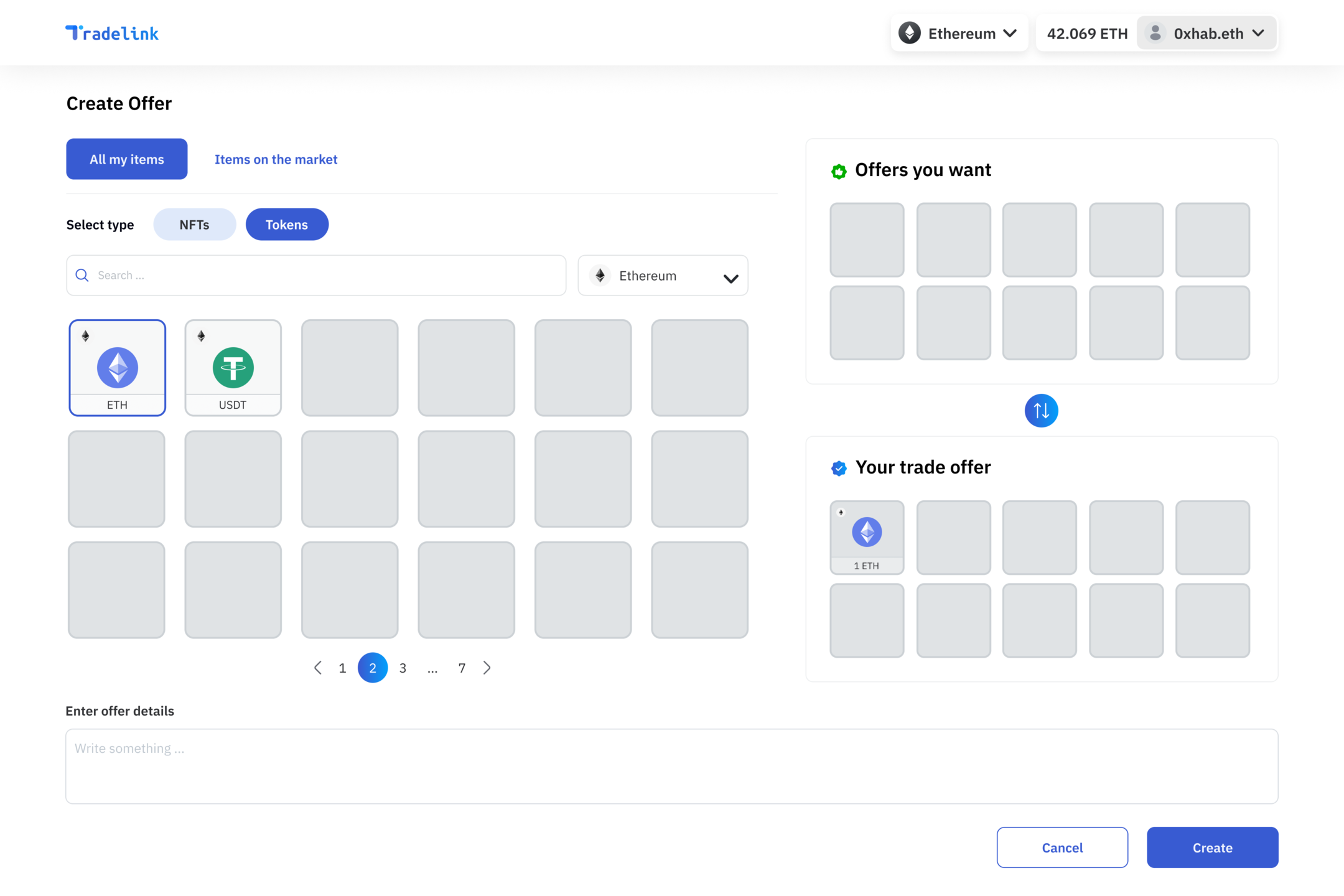
Task: Click the 1 ETH item in trade offer
Action: coord(866,537)
